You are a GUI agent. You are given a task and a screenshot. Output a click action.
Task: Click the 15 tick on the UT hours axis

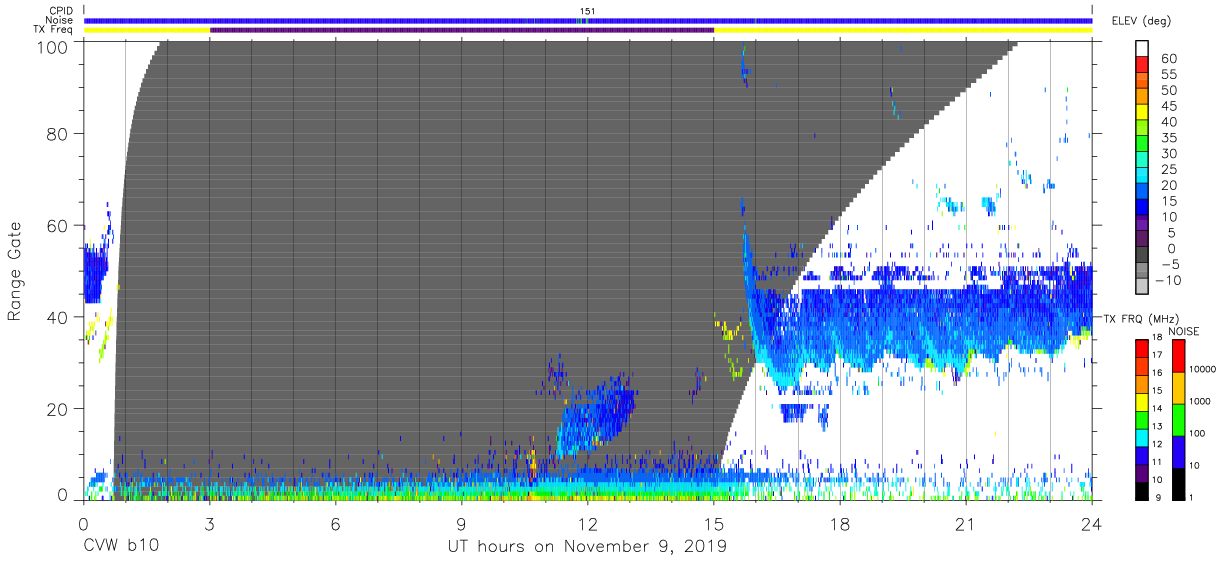714,524
